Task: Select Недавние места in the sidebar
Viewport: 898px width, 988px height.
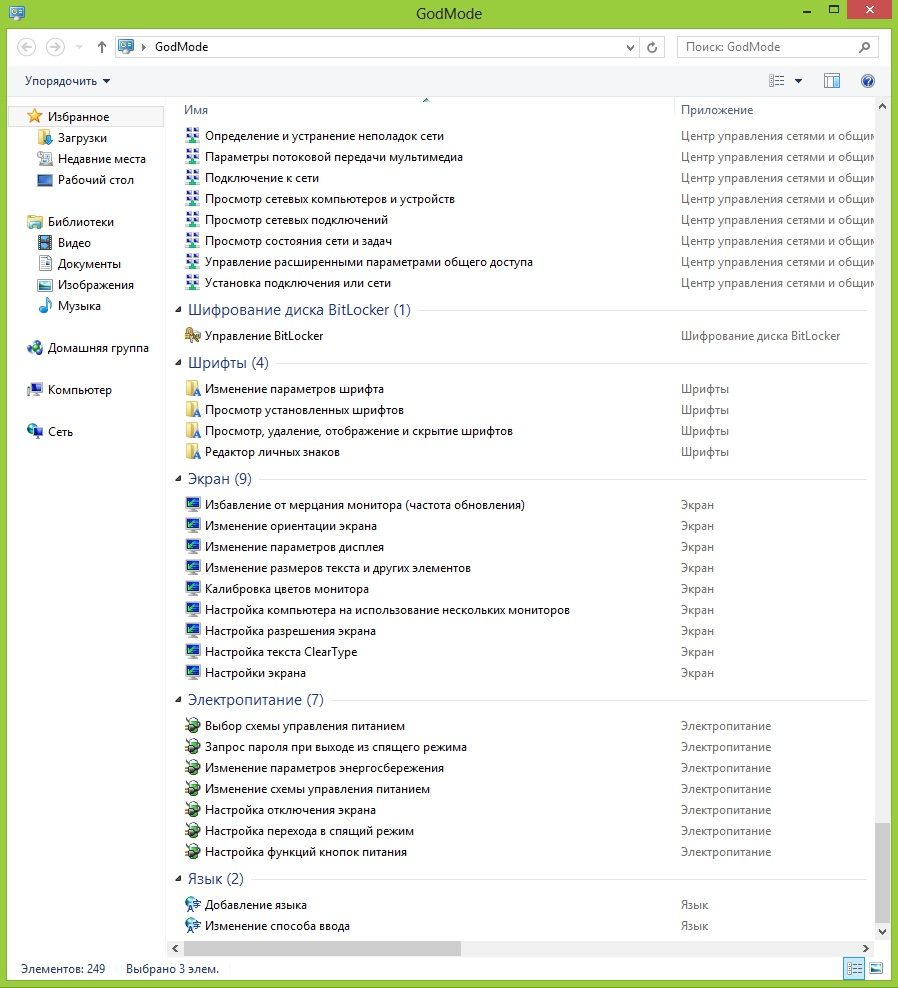Action: click(x=101, y=159)
